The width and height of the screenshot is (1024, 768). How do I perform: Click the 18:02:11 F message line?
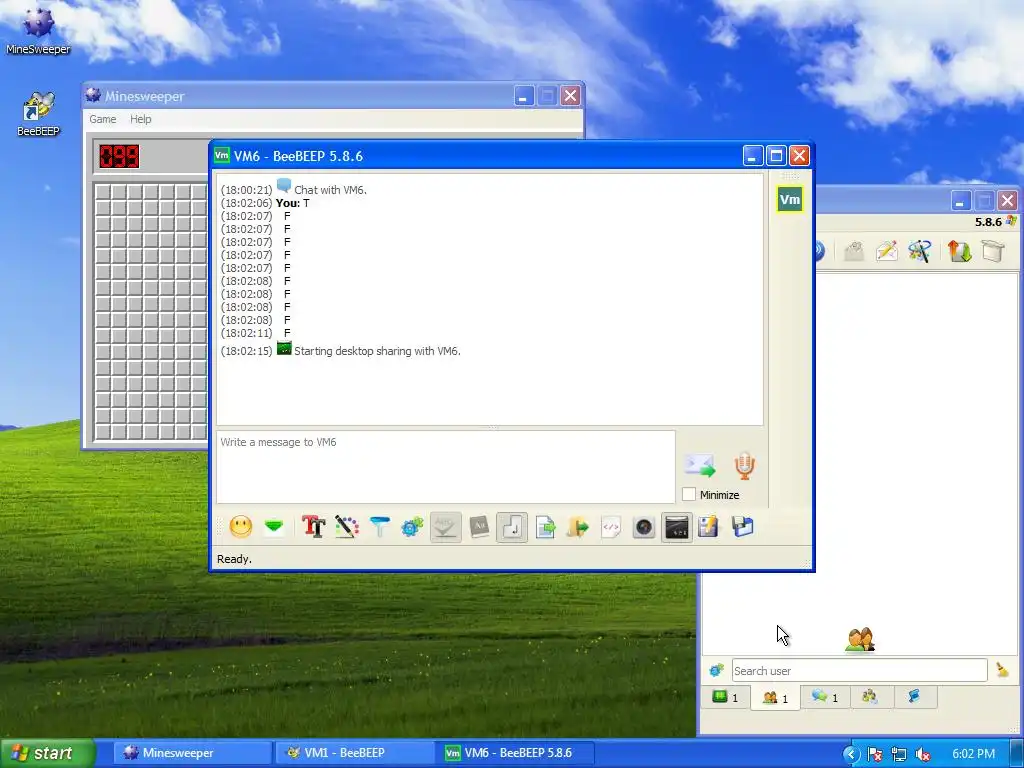(255, 333)
